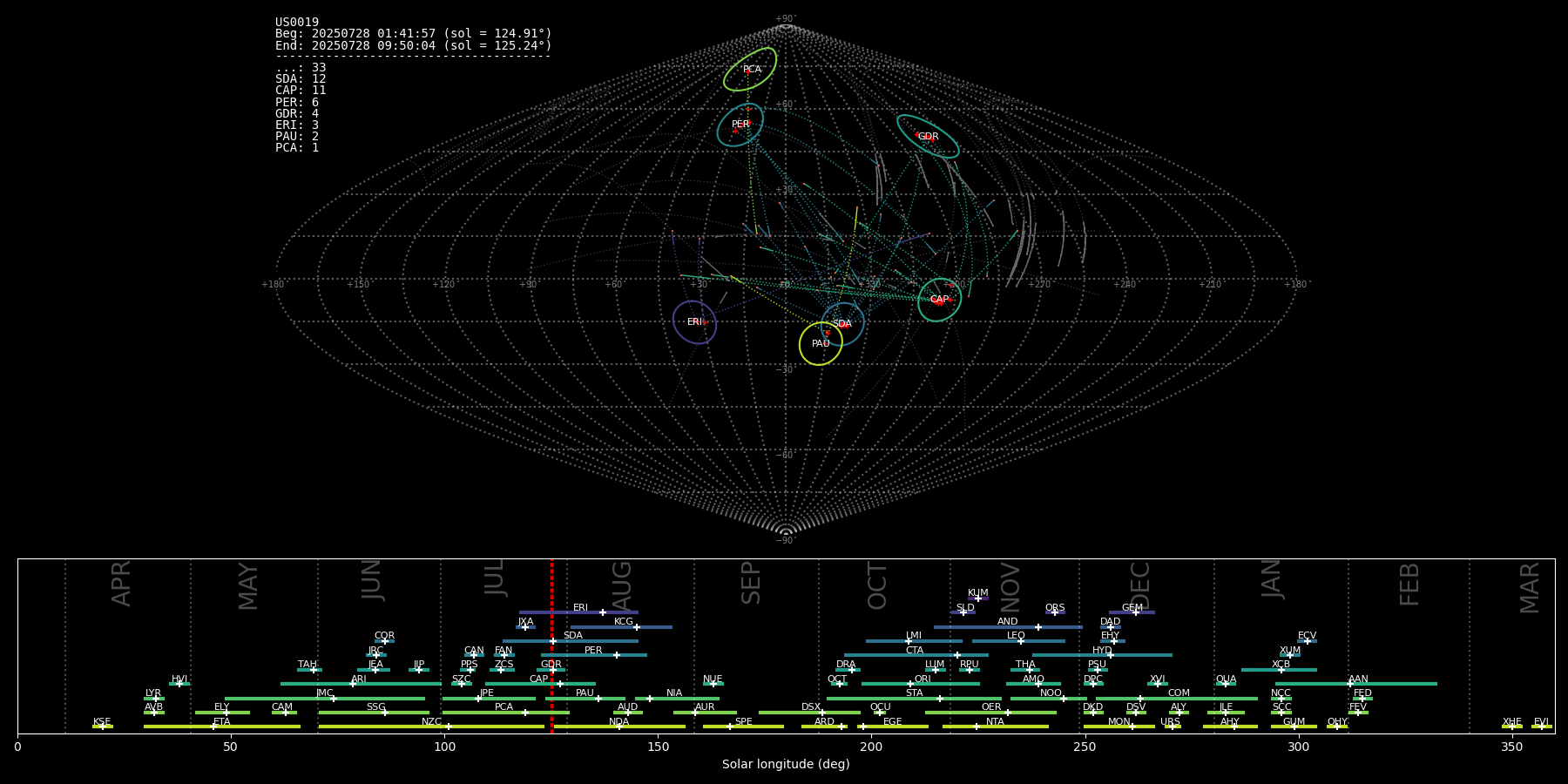This screenshot has width=1568, height=784.
Task: Click the EVI shower label in the timeline
Action: [1542, 722]
